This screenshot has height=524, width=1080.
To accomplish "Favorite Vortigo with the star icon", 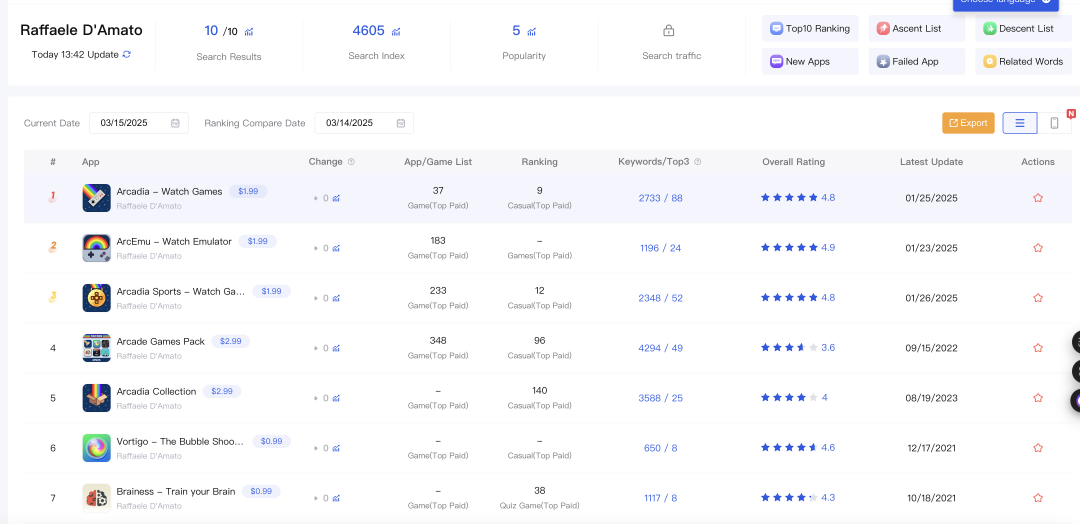I will (1038, 448).
